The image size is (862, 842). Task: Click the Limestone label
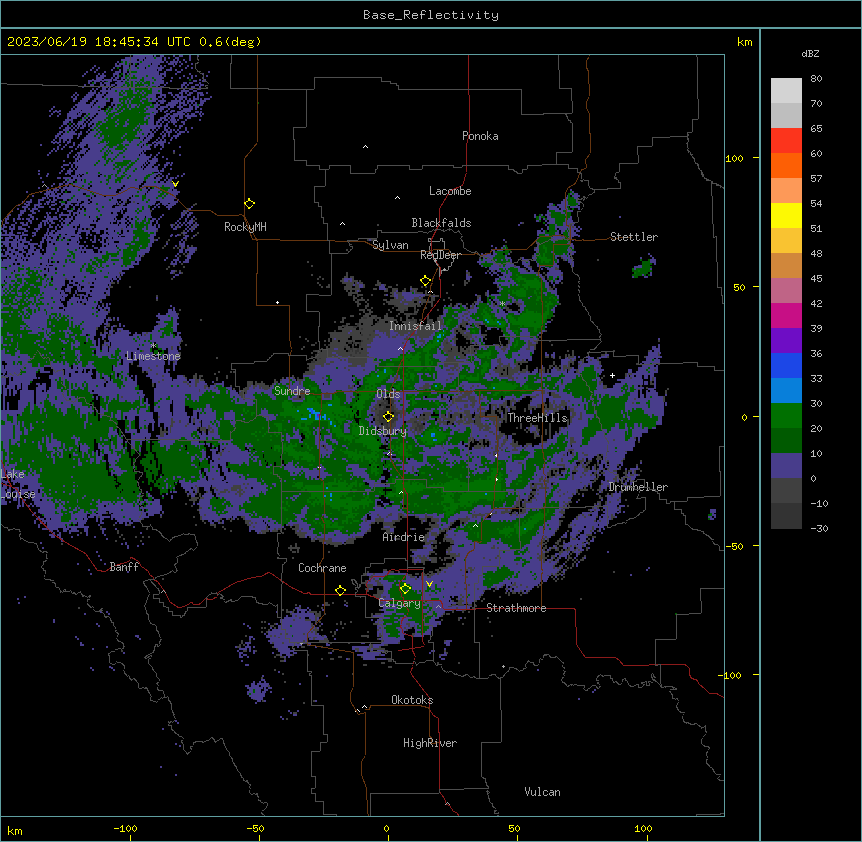(153, 356)
